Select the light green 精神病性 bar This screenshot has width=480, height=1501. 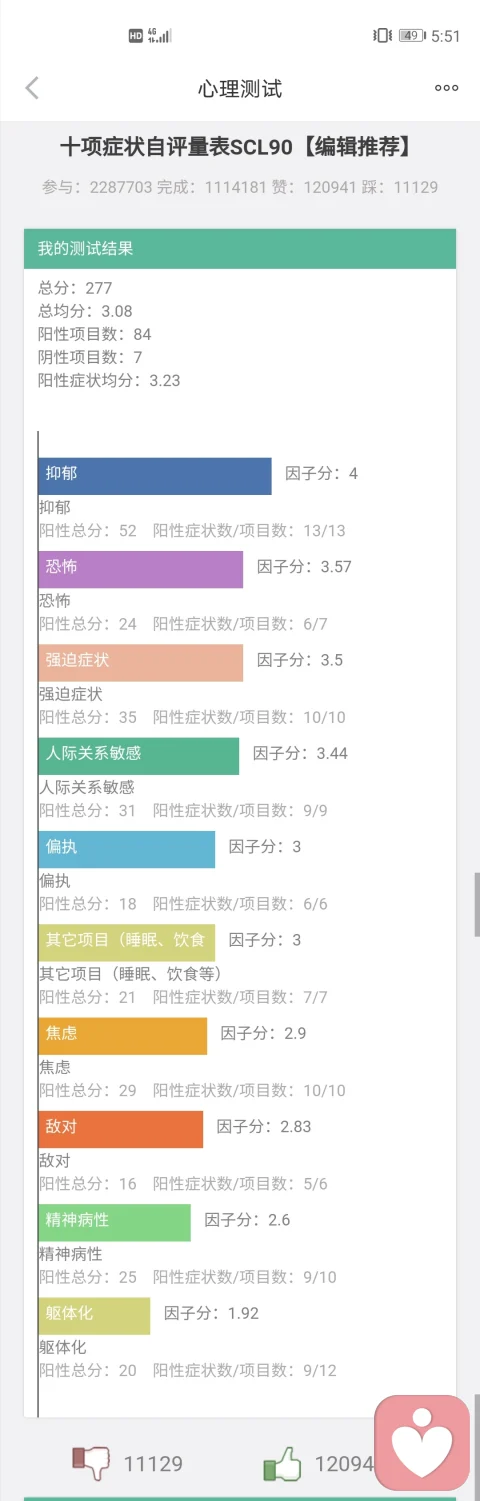click(115, 1223)
